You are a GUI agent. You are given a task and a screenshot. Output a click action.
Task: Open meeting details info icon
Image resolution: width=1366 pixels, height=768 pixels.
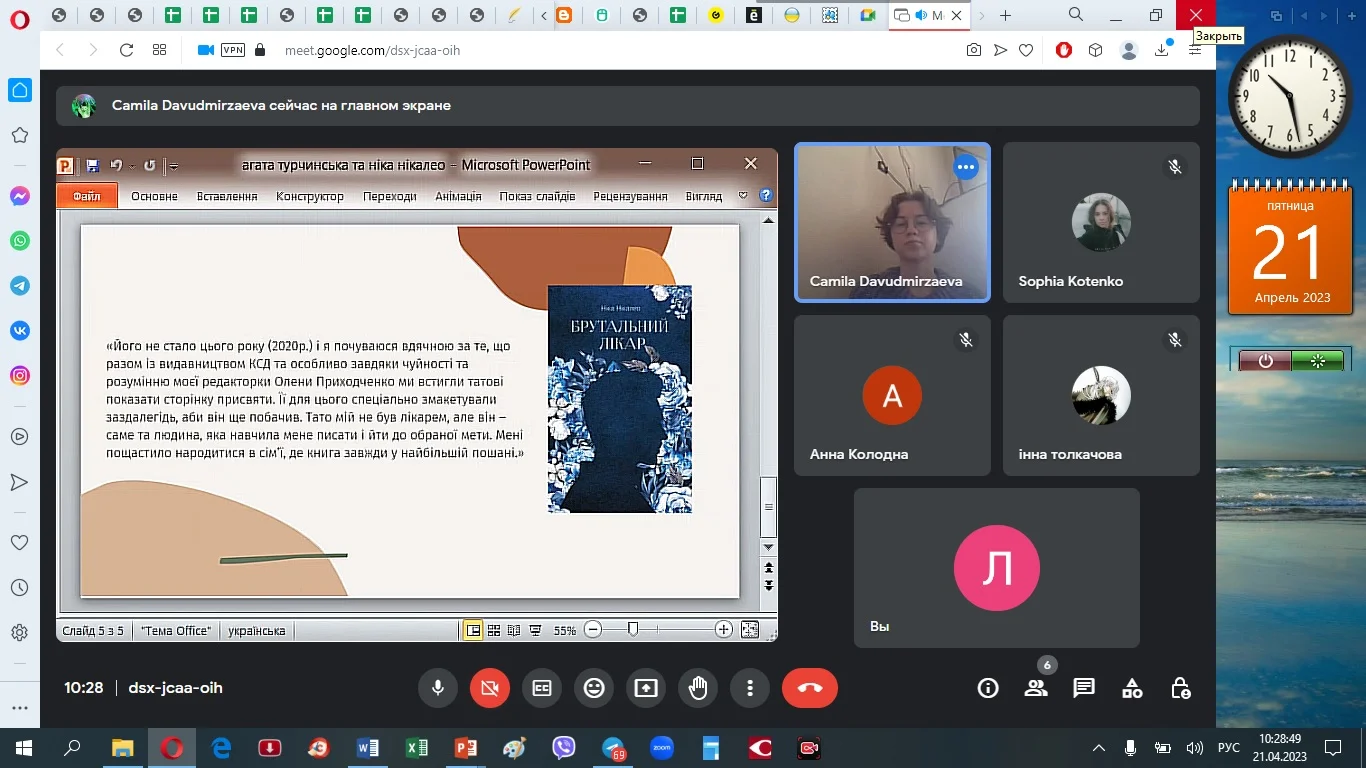(988, 688)
